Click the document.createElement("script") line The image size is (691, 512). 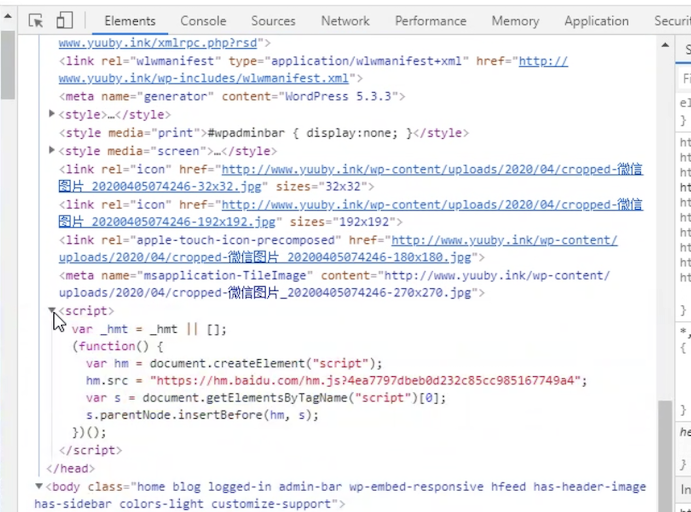(234, 364)
